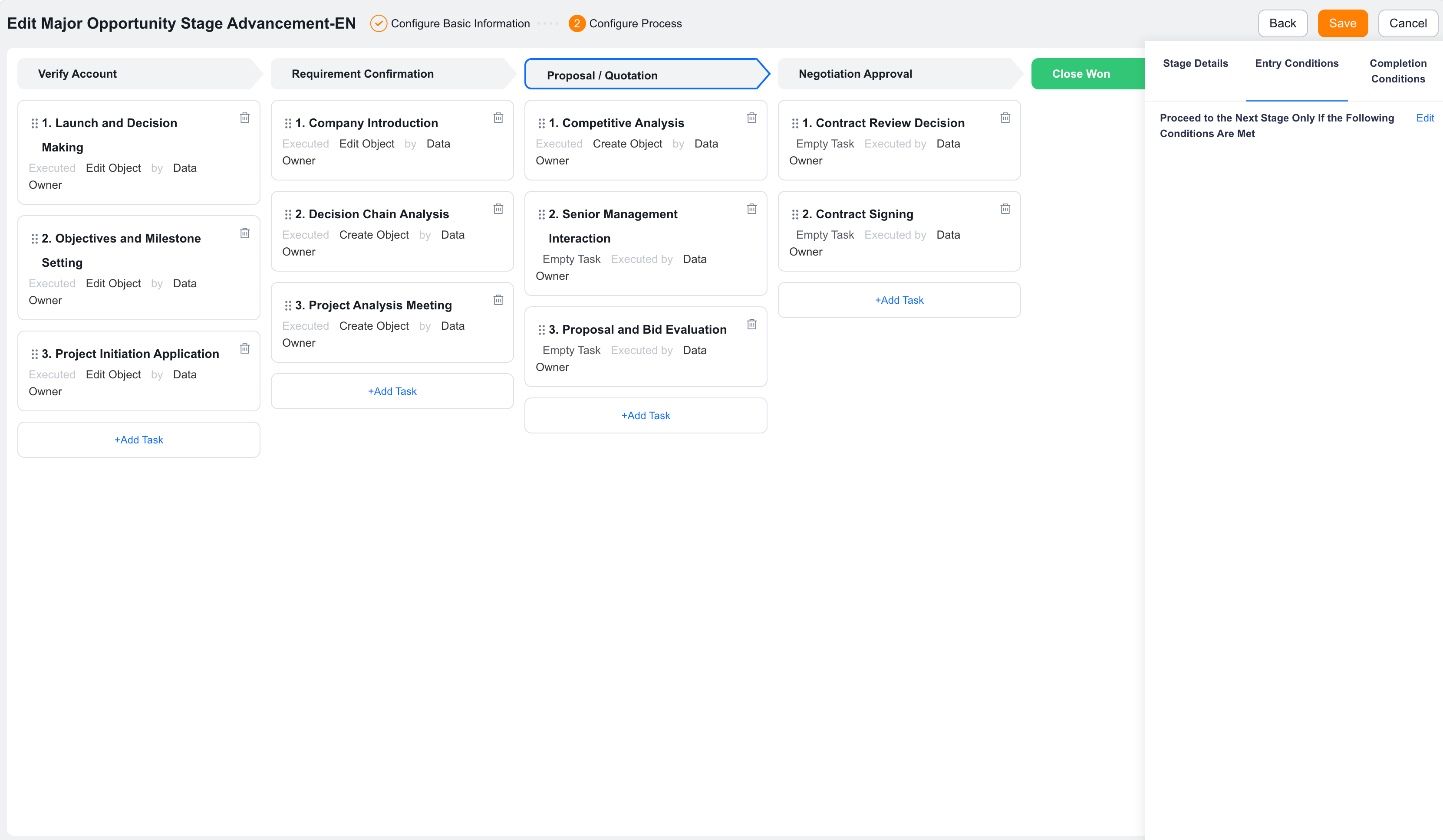Open the Stage Details tab
This screenshot has height=840, width=1443.
[x=1195, y=63]
